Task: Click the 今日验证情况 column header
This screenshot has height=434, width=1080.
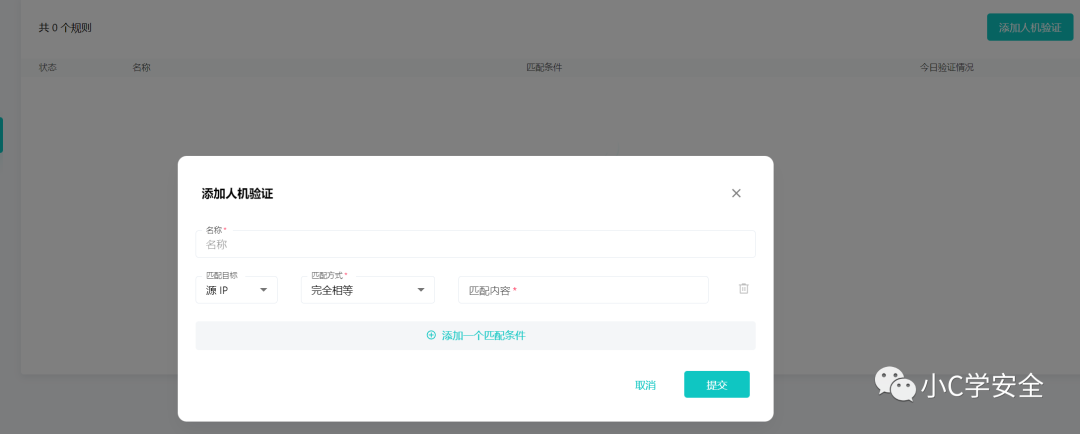Action: tap(947, 68)
